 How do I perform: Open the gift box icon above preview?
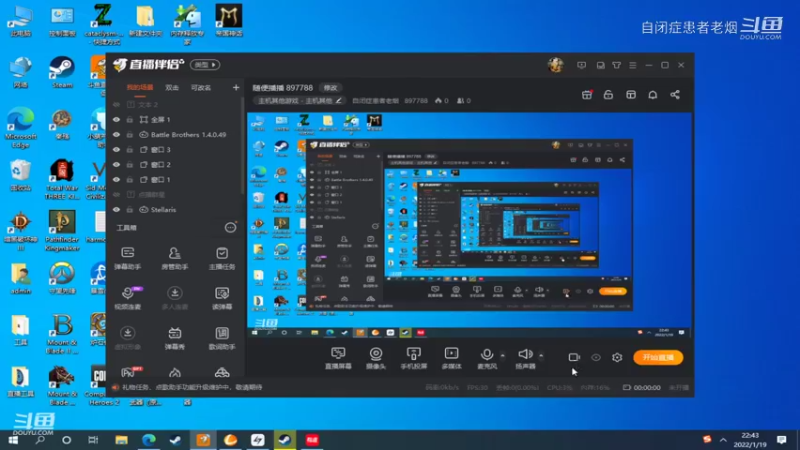587,95
